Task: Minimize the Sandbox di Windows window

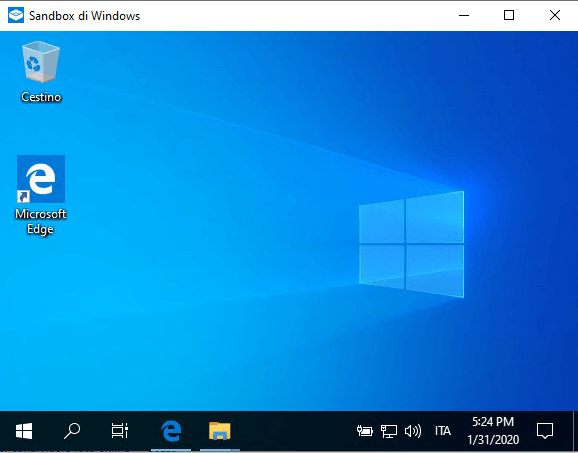Action: [x=464, y=15]
